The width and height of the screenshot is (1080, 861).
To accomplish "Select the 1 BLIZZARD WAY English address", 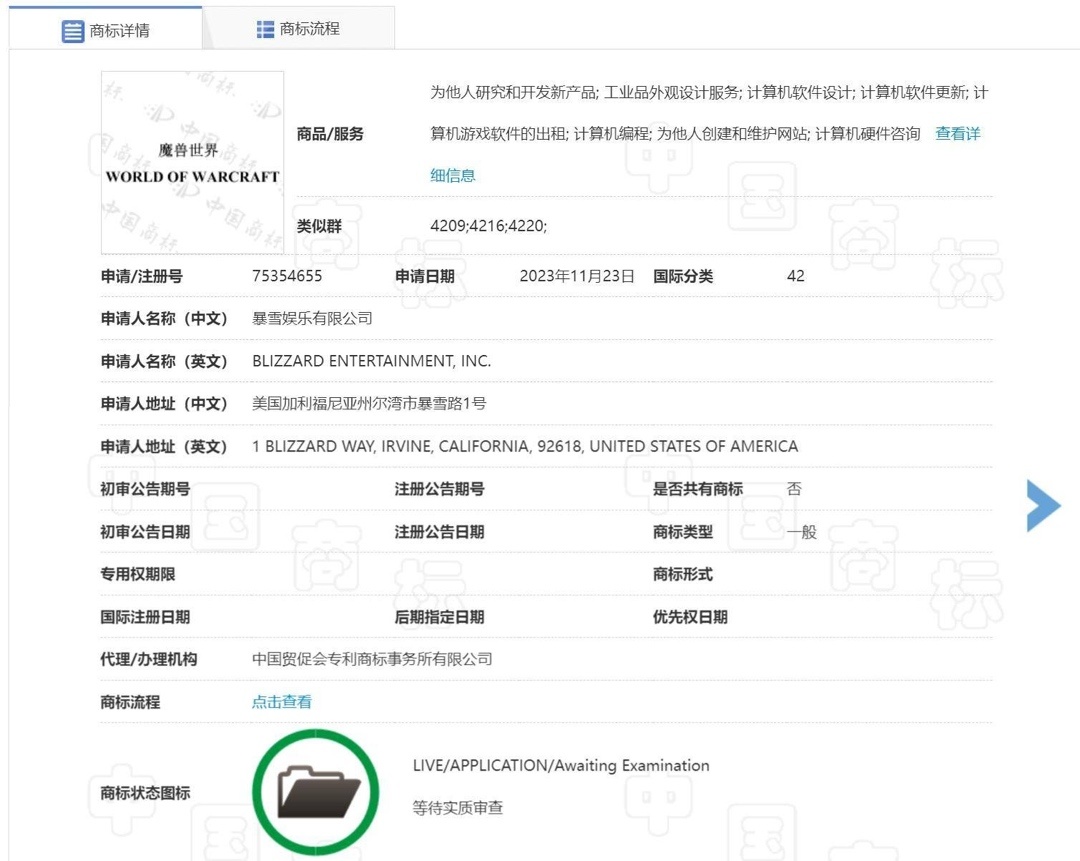I will click(x=525, y=446).
